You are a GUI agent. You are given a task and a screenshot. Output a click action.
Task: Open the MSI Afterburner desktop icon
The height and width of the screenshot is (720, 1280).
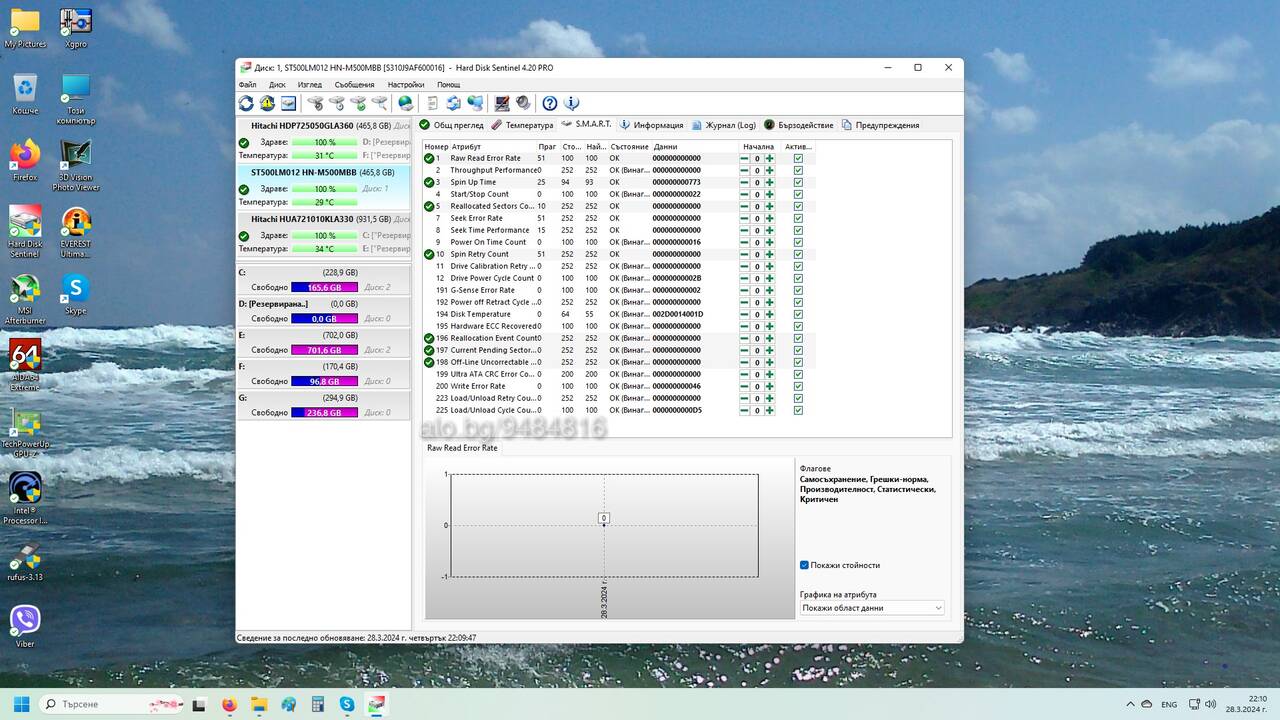tap(25, 300)
